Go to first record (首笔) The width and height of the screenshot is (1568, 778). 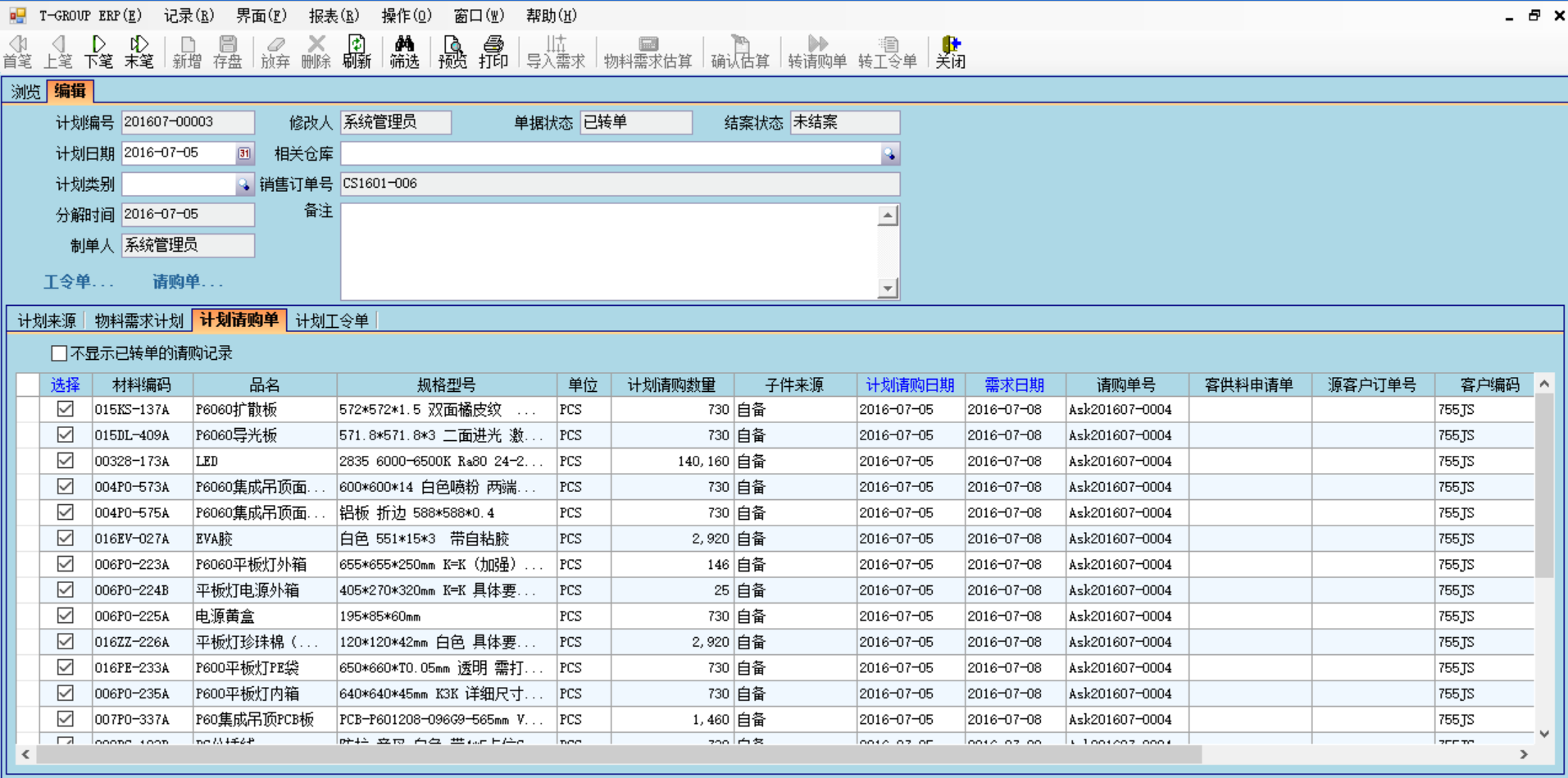click(17, 52)
